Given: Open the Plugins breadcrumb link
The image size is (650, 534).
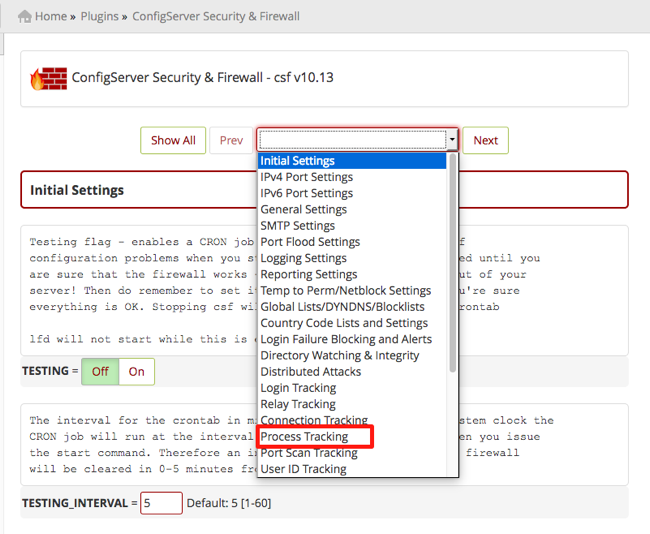Looking at the screenshot, I should click(x=99, y=16).
